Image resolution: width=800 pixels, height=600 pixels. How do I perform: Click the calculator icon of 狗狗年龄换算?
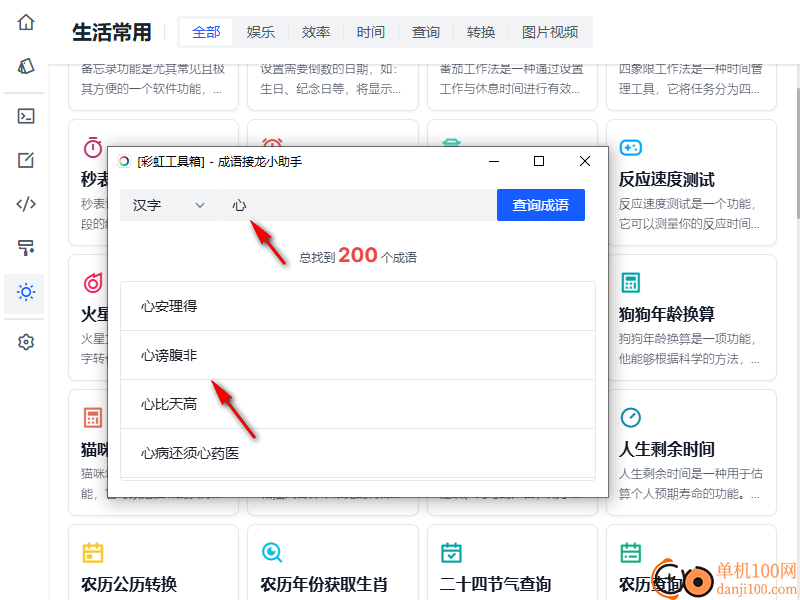630,283
